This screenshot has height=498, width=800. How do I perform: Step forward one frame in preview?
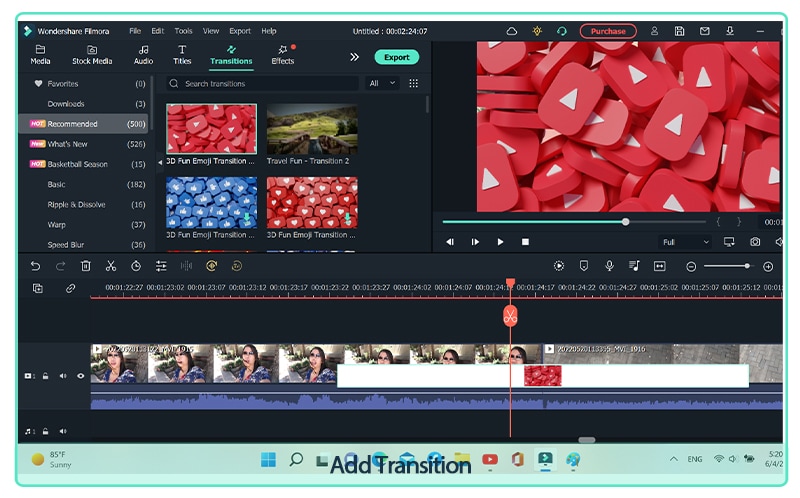pyautogui.click(x=475, y=242)
